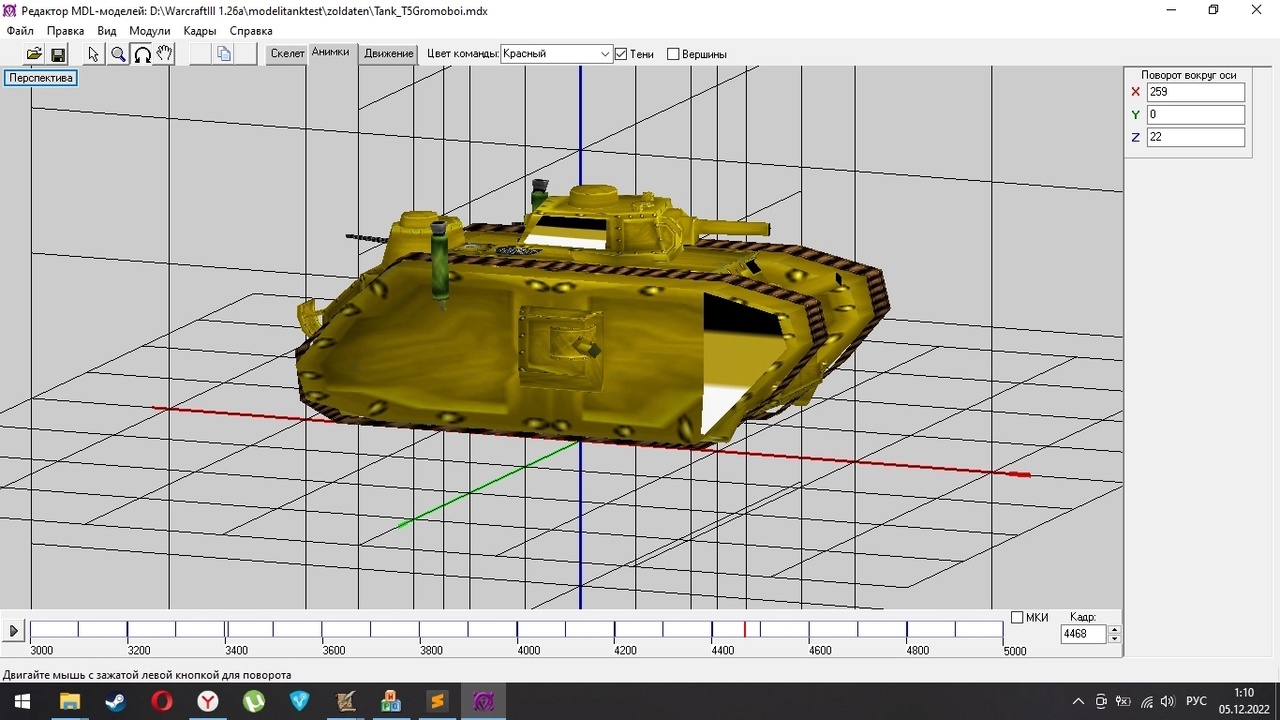Click the Перспектива view button
This screenshot has width=1280, height=720.
coord(41,78)
